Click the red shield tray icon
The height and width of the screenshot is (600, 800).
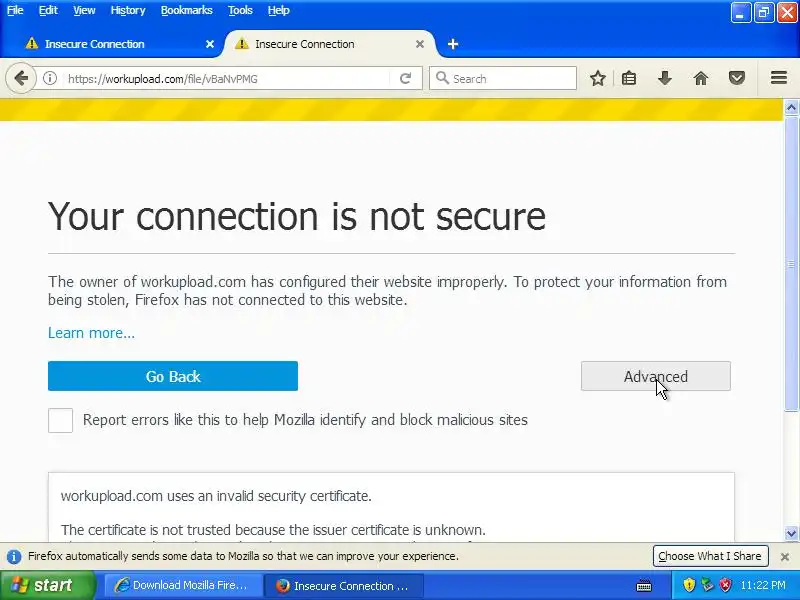725,585
